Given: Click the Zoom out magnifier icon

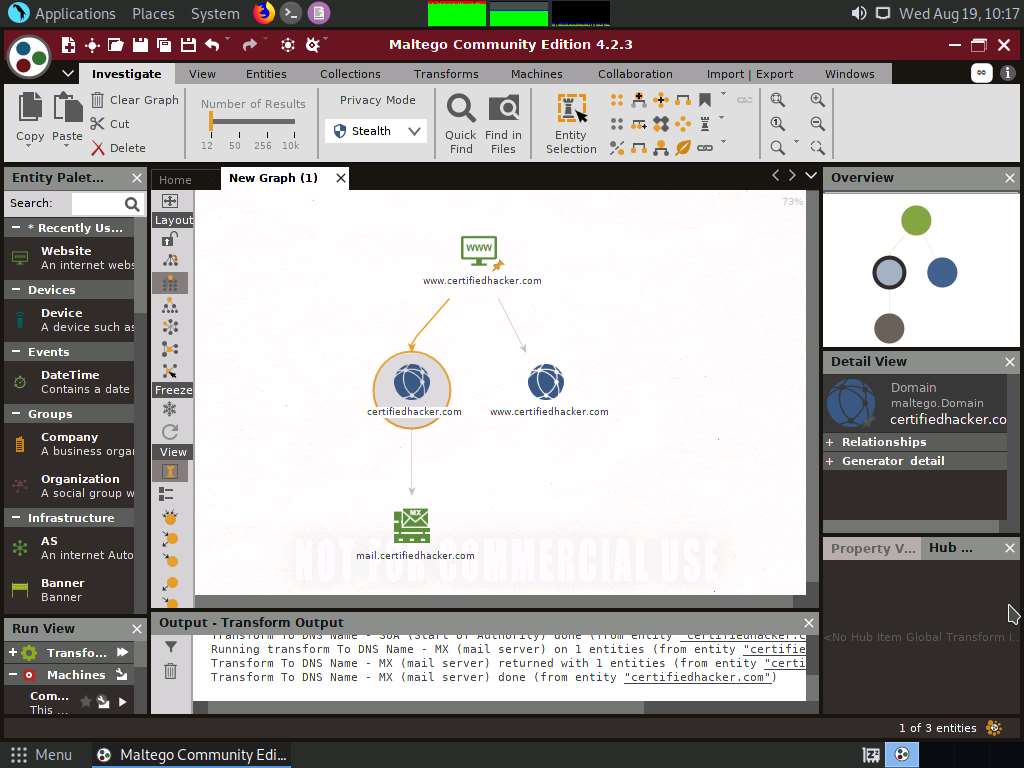Looking at the screenshot, I should (x=818, y=123).
